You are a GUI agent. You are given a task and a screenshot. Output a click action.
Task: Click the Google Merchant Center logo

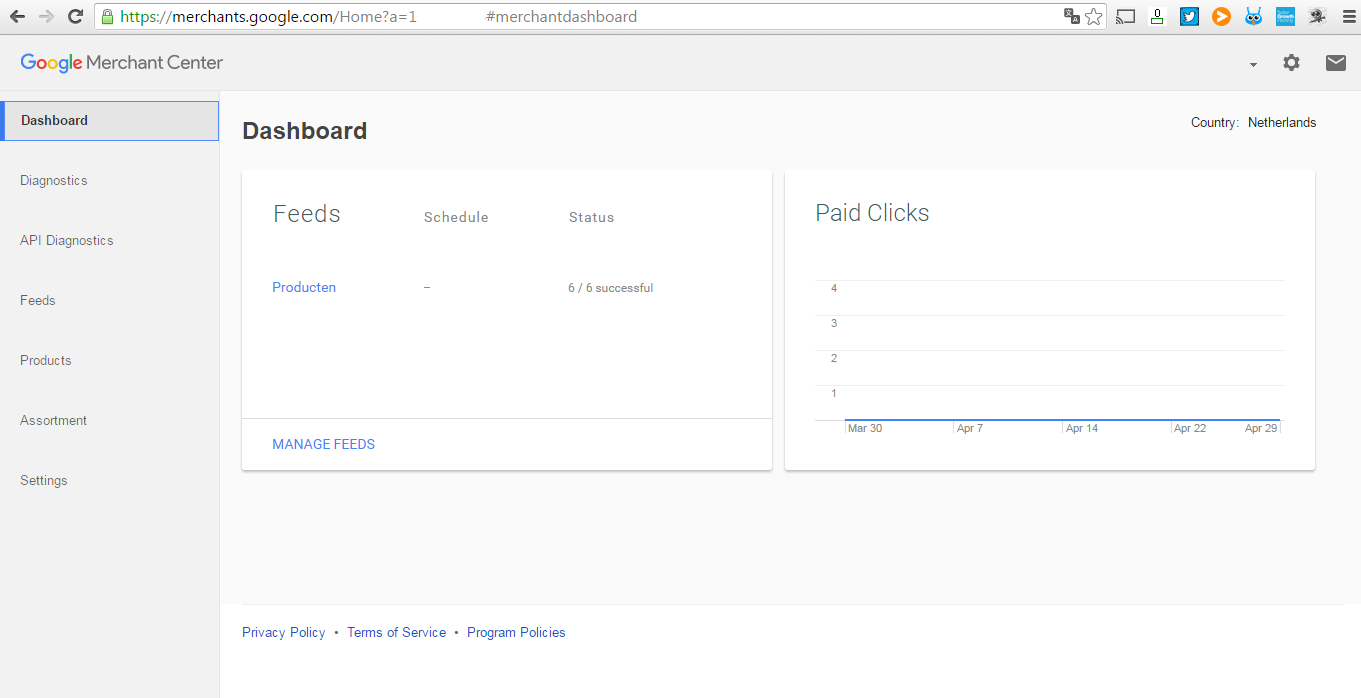coord(122,63)
